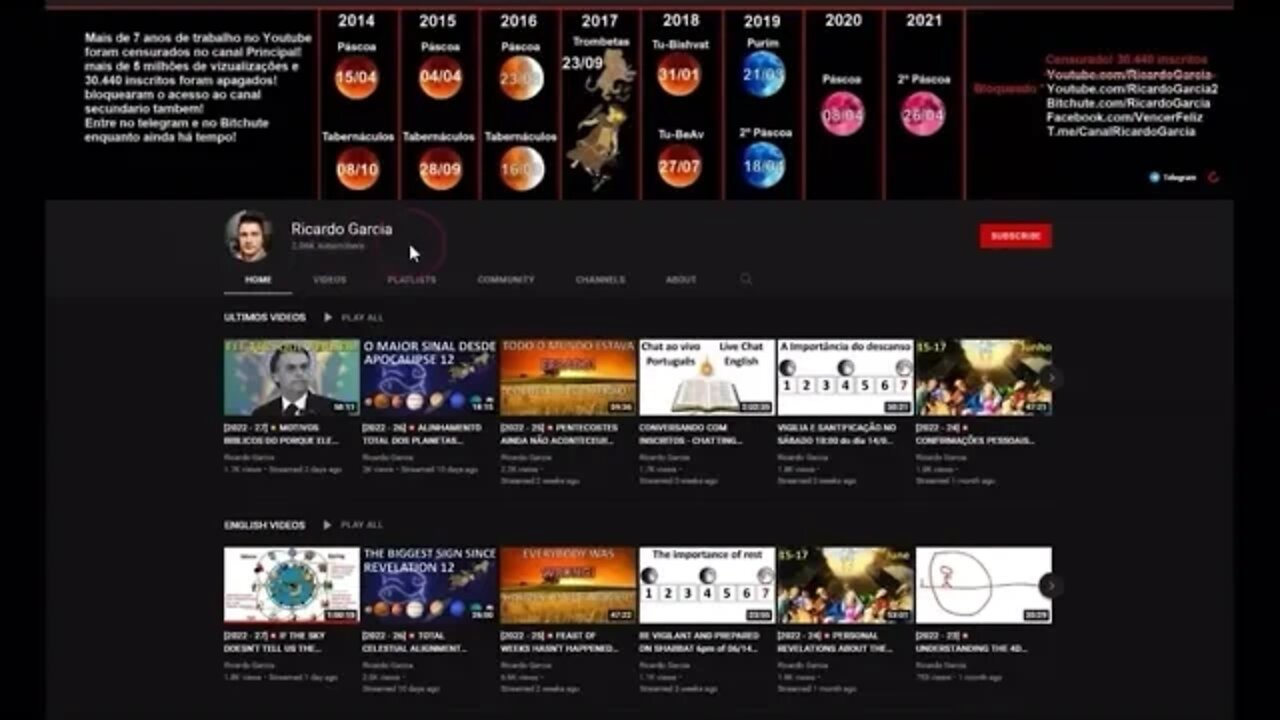Open 'Todo o Mundo Estava' thumbnail

coord(568,377)
